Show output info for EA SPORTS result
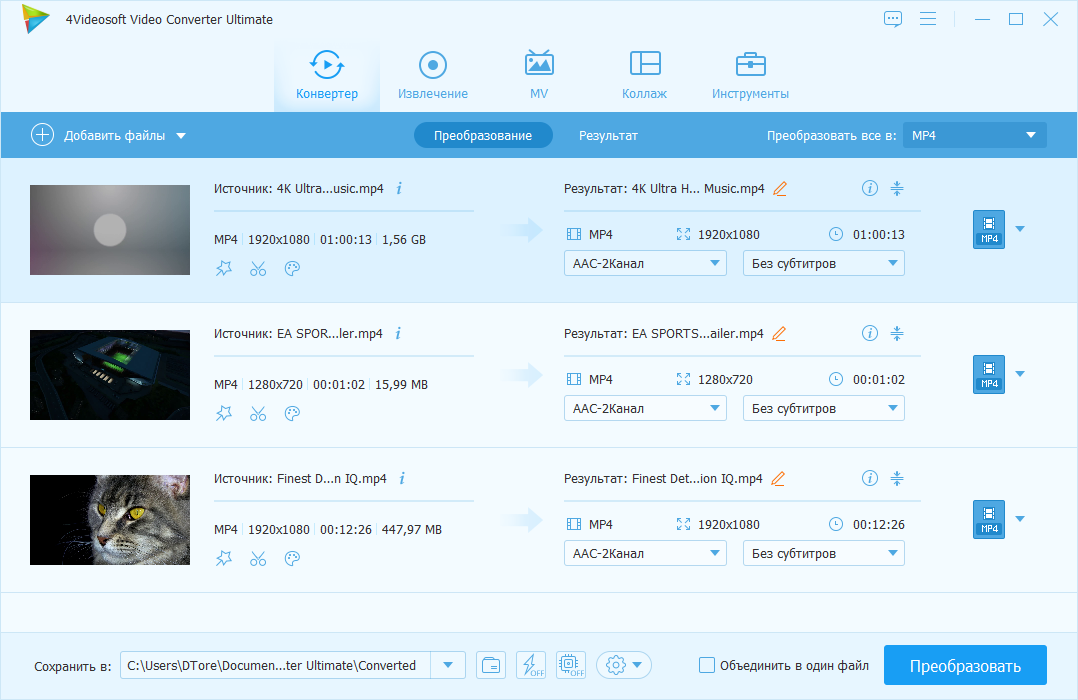Viewport: 1078px width, 700px height. [x=870, y=333]
